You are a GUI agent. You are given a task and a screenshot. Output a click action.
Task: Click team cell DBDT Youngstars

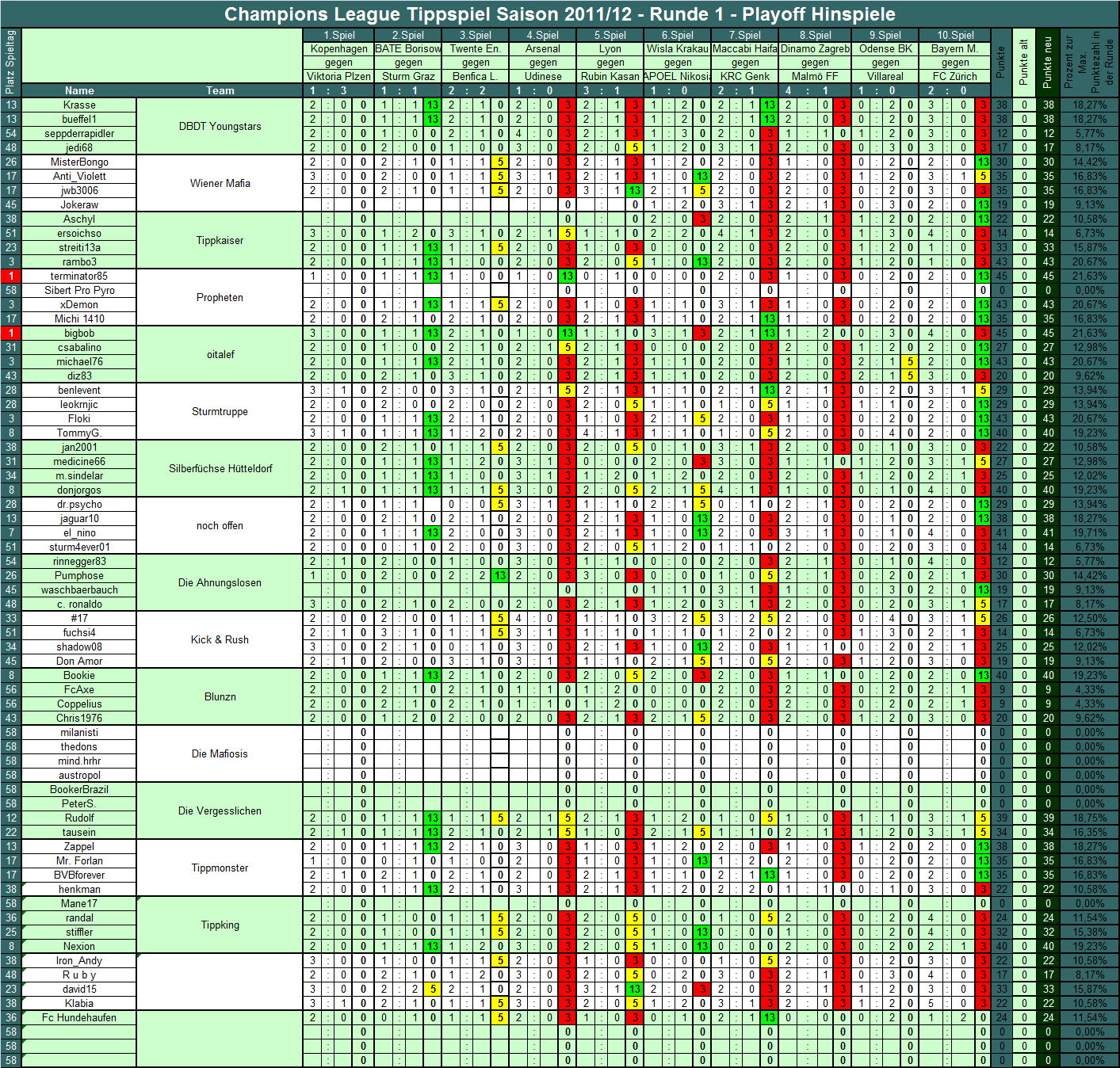(x=220, y=126)
